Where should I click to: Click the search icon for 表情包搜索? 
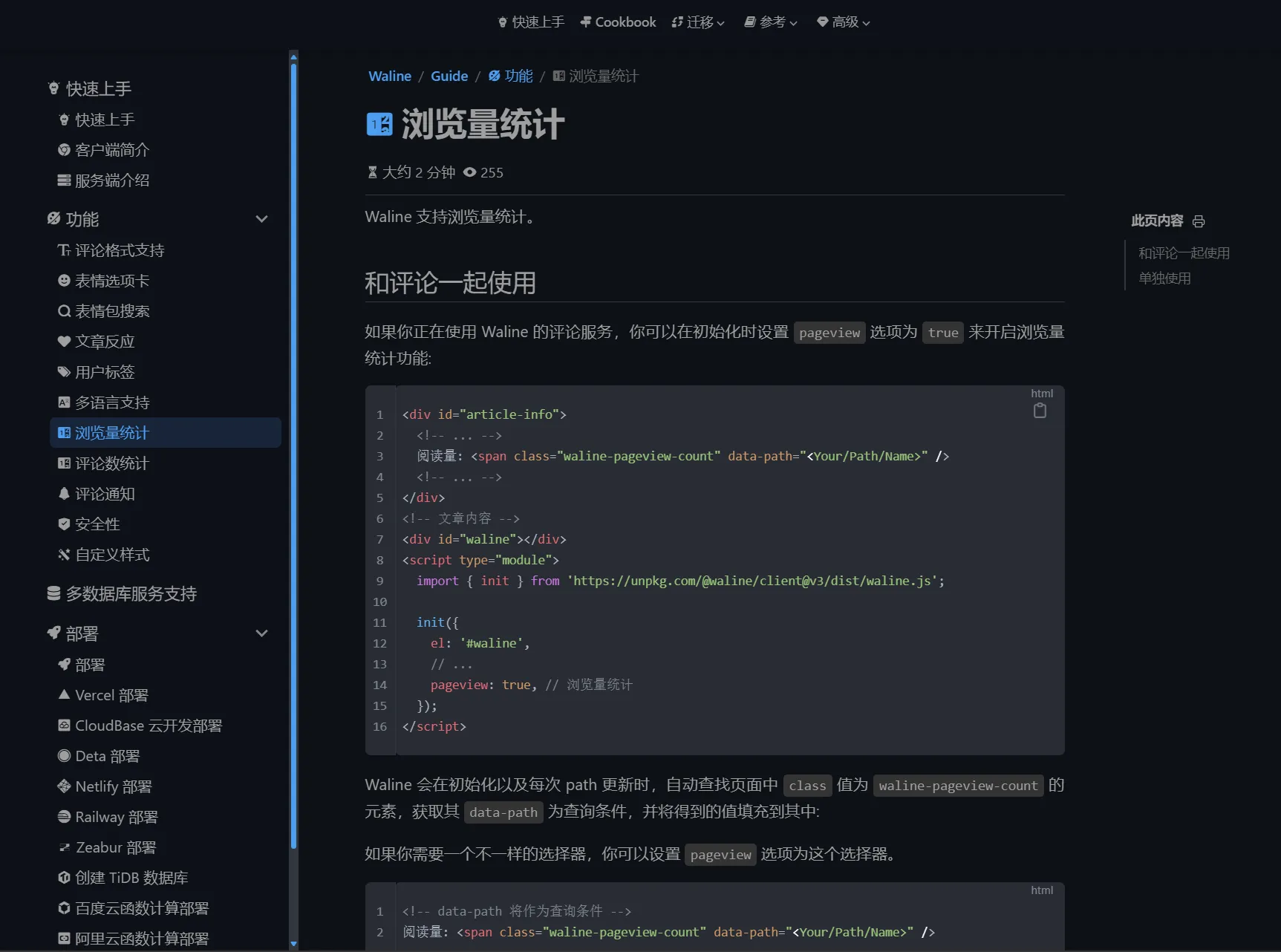tap(64, 311)
